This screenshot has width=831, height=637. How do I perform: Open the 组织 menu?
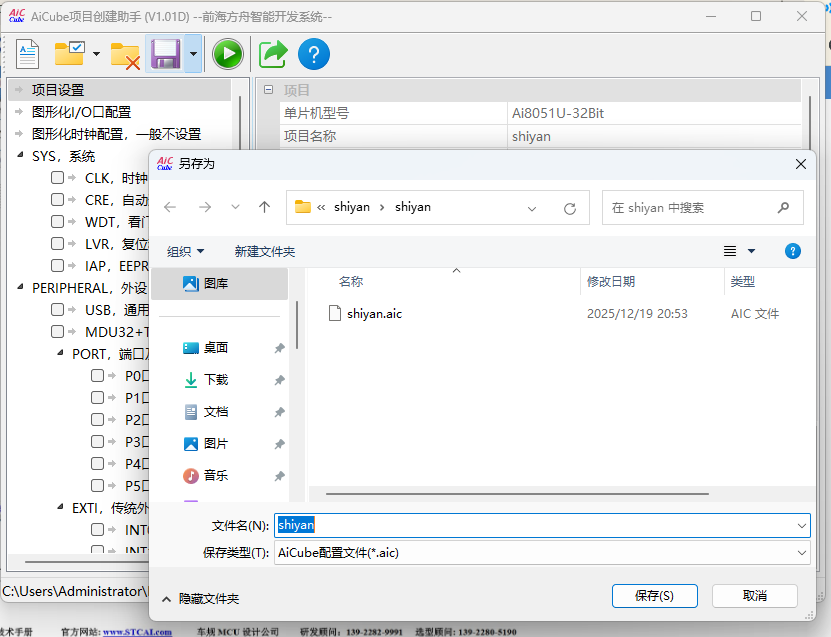coord(182,250)
